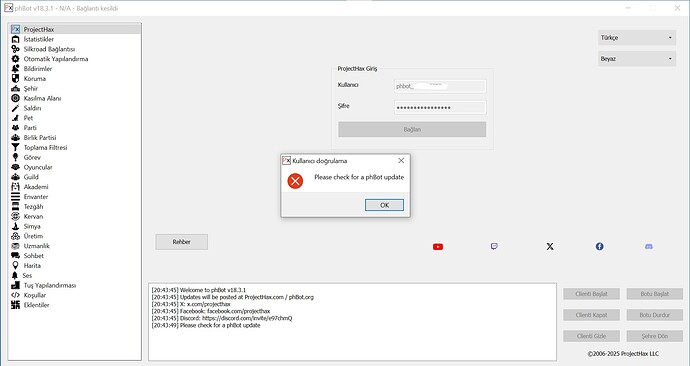Viewport: 690px width, 366px height.
Task: Click the Oyuncular icon
Action: click(15, 167)
